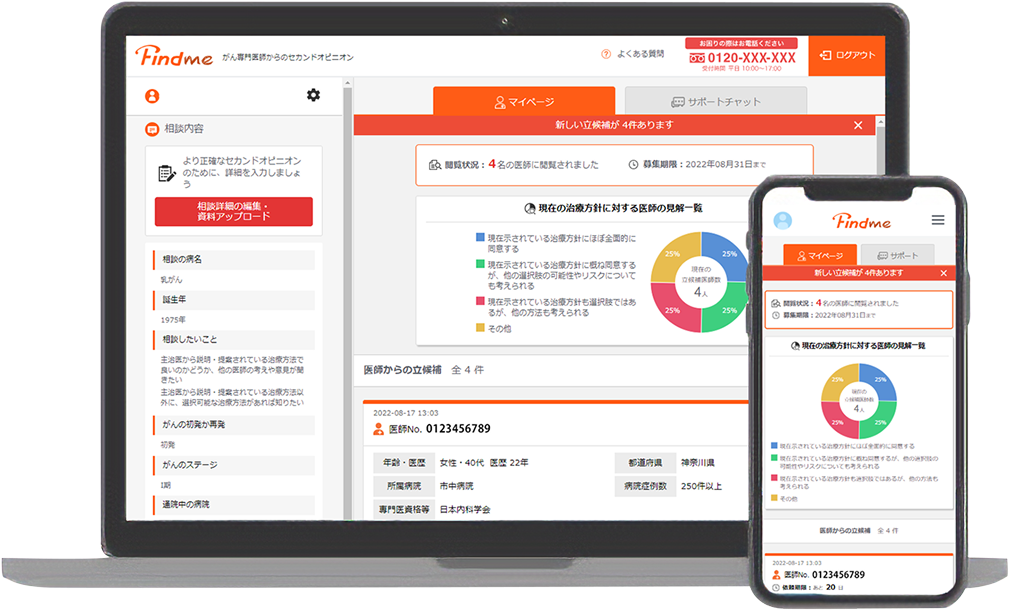Switch to サポートチャット tab
1009x610 pixels.
point(716,102)
